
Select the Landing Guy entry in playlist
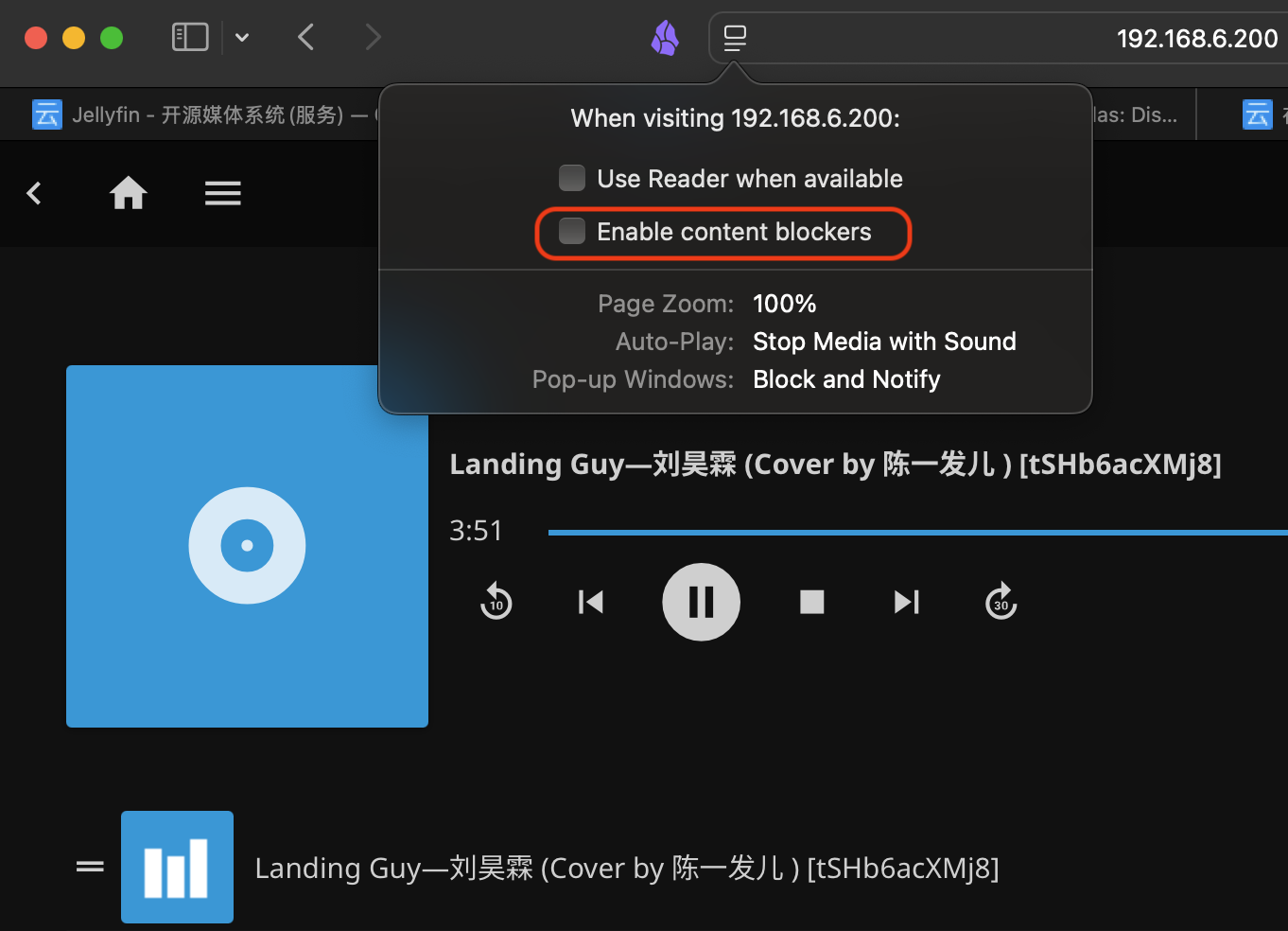click(627, 868)
